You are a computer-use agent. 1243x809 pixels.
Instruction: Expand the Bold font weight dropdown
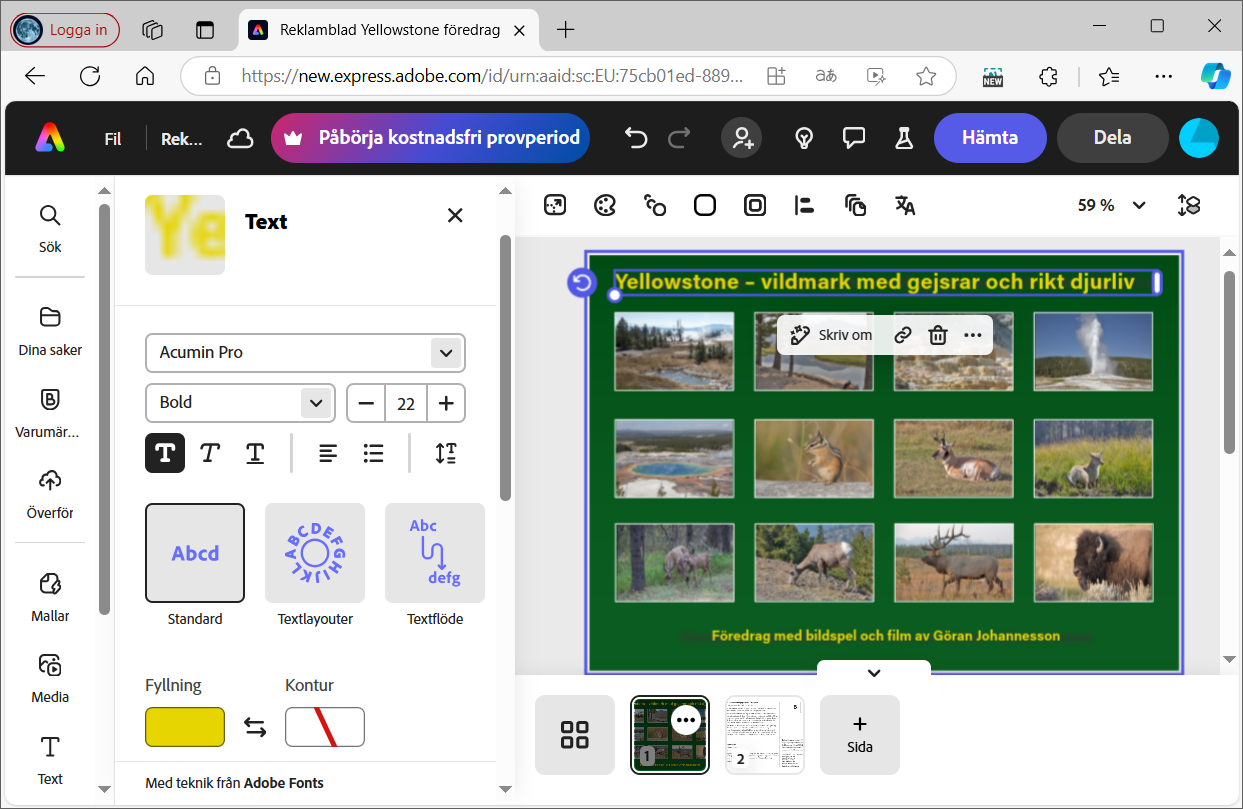tap(240, 402)
